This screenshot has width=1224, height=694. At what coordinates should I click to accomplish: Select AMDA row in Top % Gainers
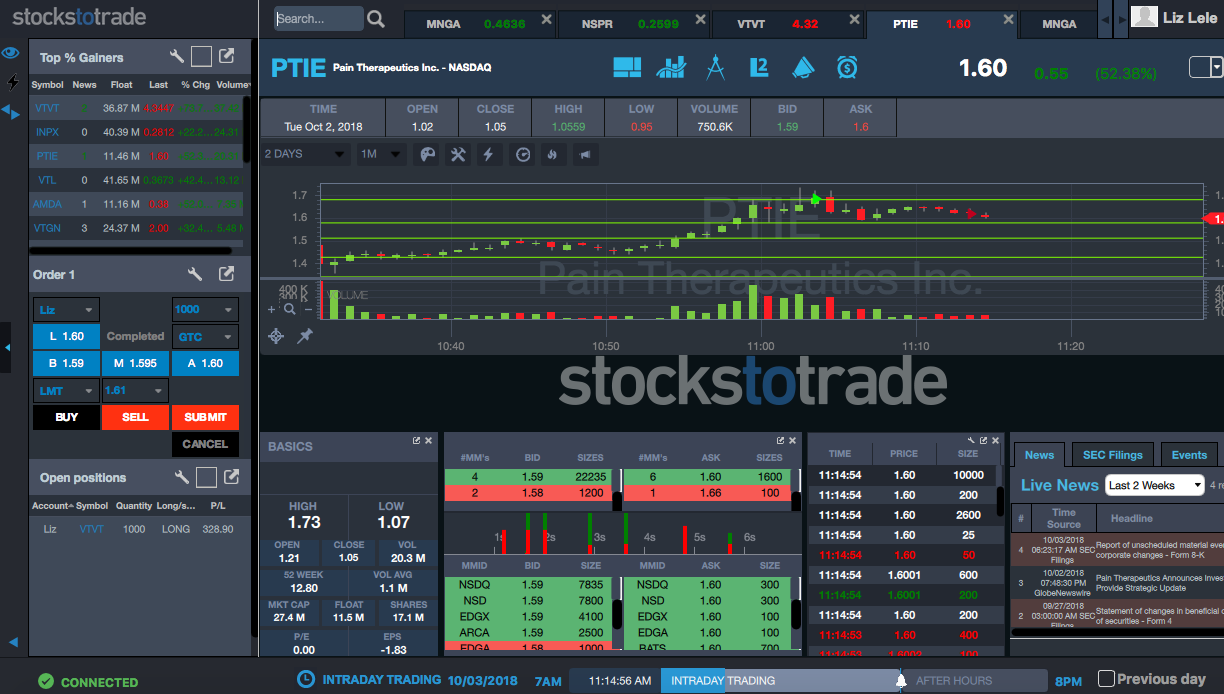coord(136,204)
